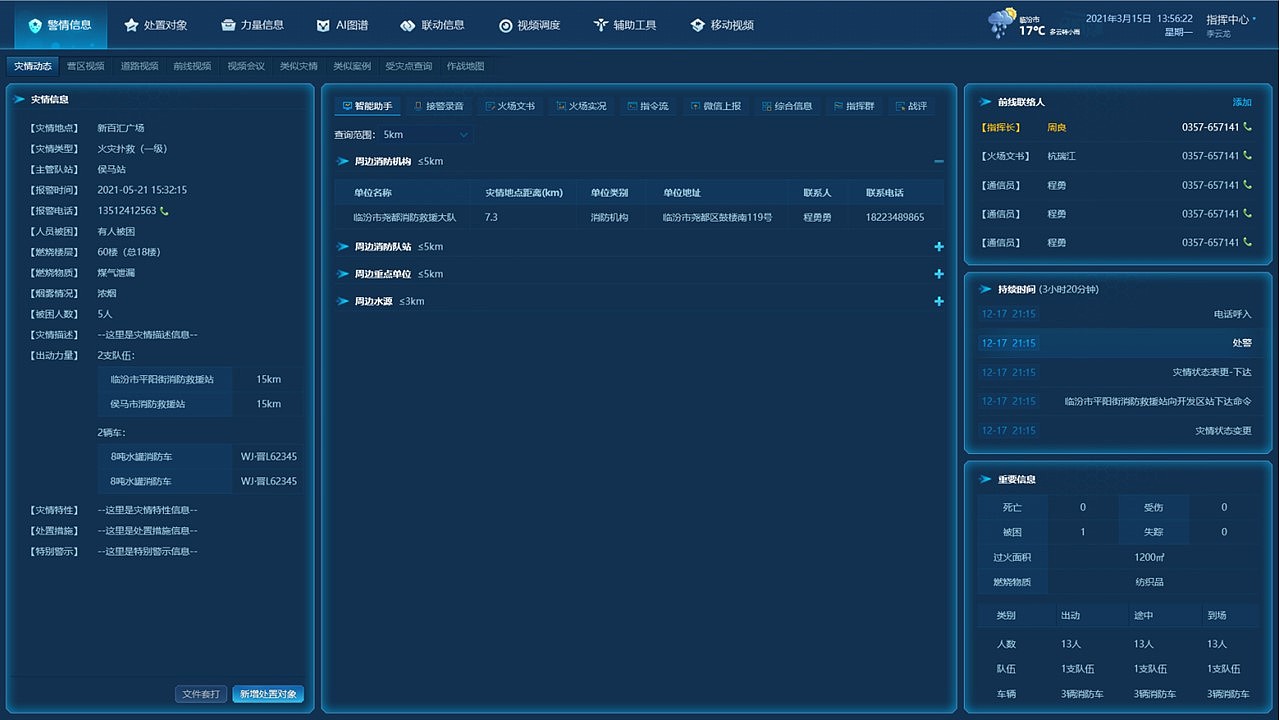
Task: Switch to the 营区视频 tab
Action: pos(86,66)
